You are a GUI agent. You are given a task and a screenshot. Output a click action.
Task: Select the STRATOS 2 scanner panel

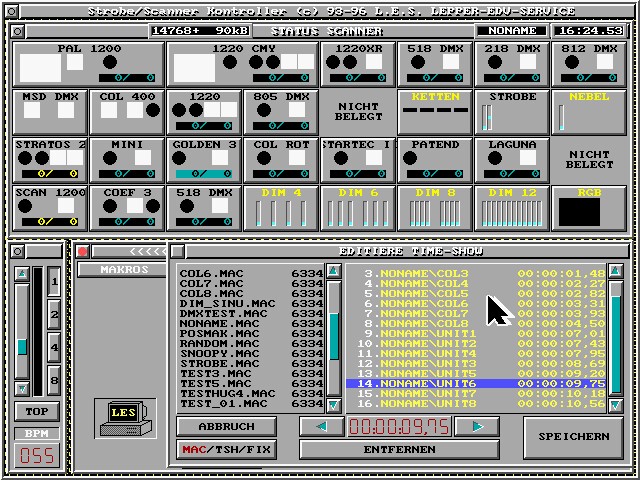(x=50, y=160)
